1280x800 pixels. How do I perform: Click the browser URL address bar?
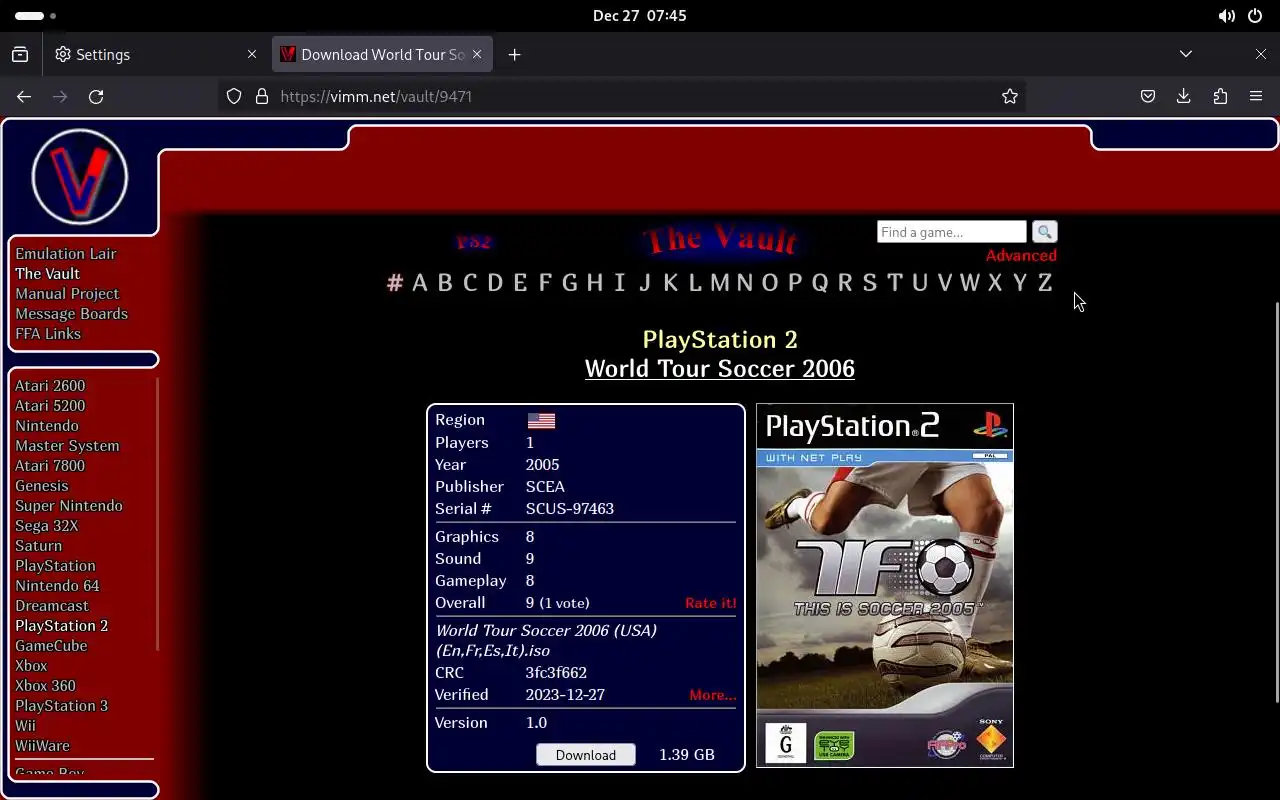(x=620, y=96)
